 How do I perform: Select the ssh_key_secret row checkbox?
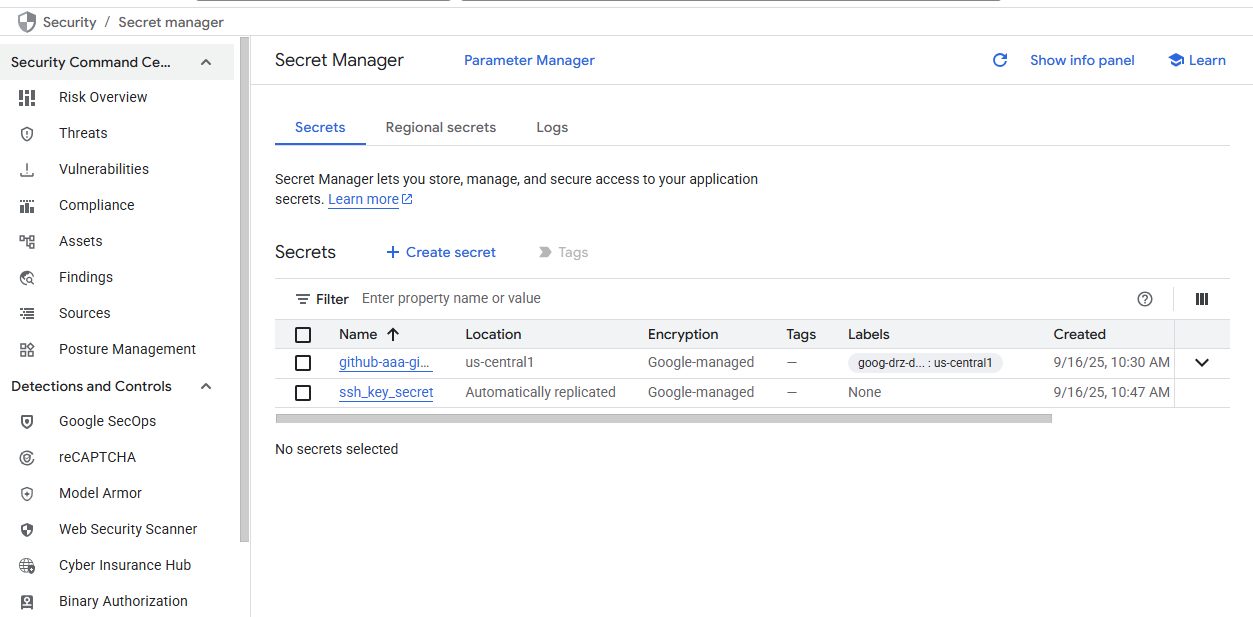coord(303,393)
